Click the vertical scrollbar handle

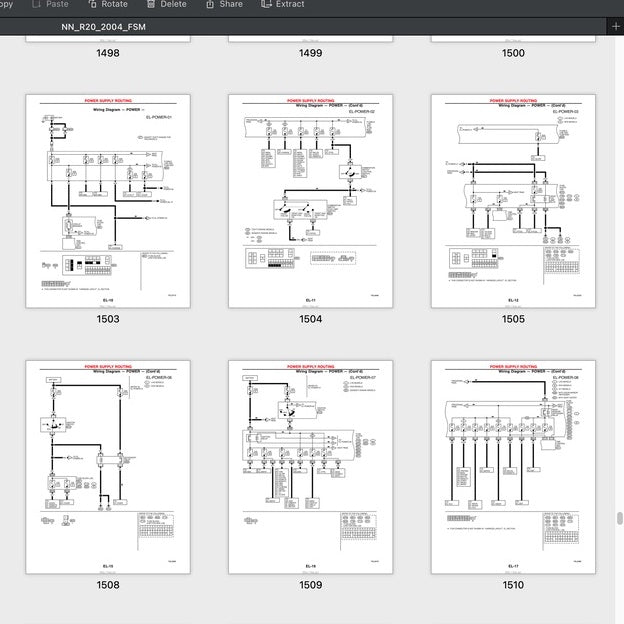(x=619, y=518)
